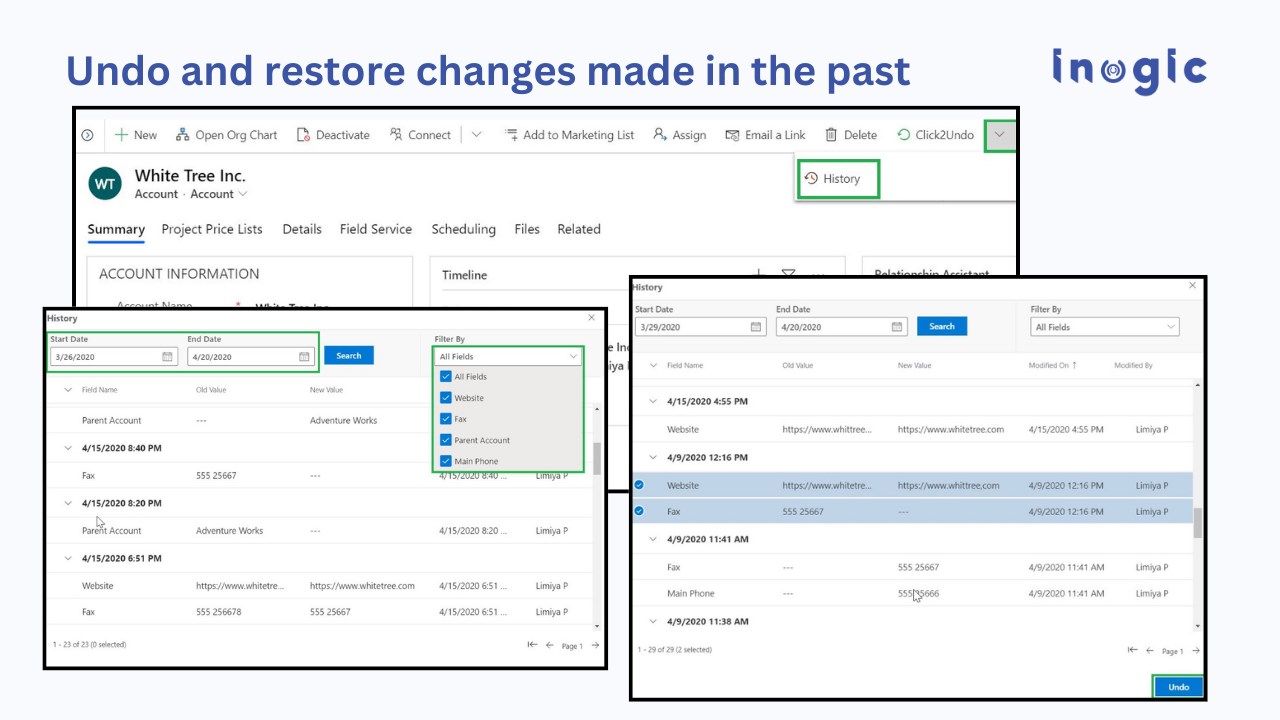Viewport: 1280px width, 720px height.
Task: Deselect the checked Fax row at 4/9/2020 12:16 PM
Action: click(639, 511)
